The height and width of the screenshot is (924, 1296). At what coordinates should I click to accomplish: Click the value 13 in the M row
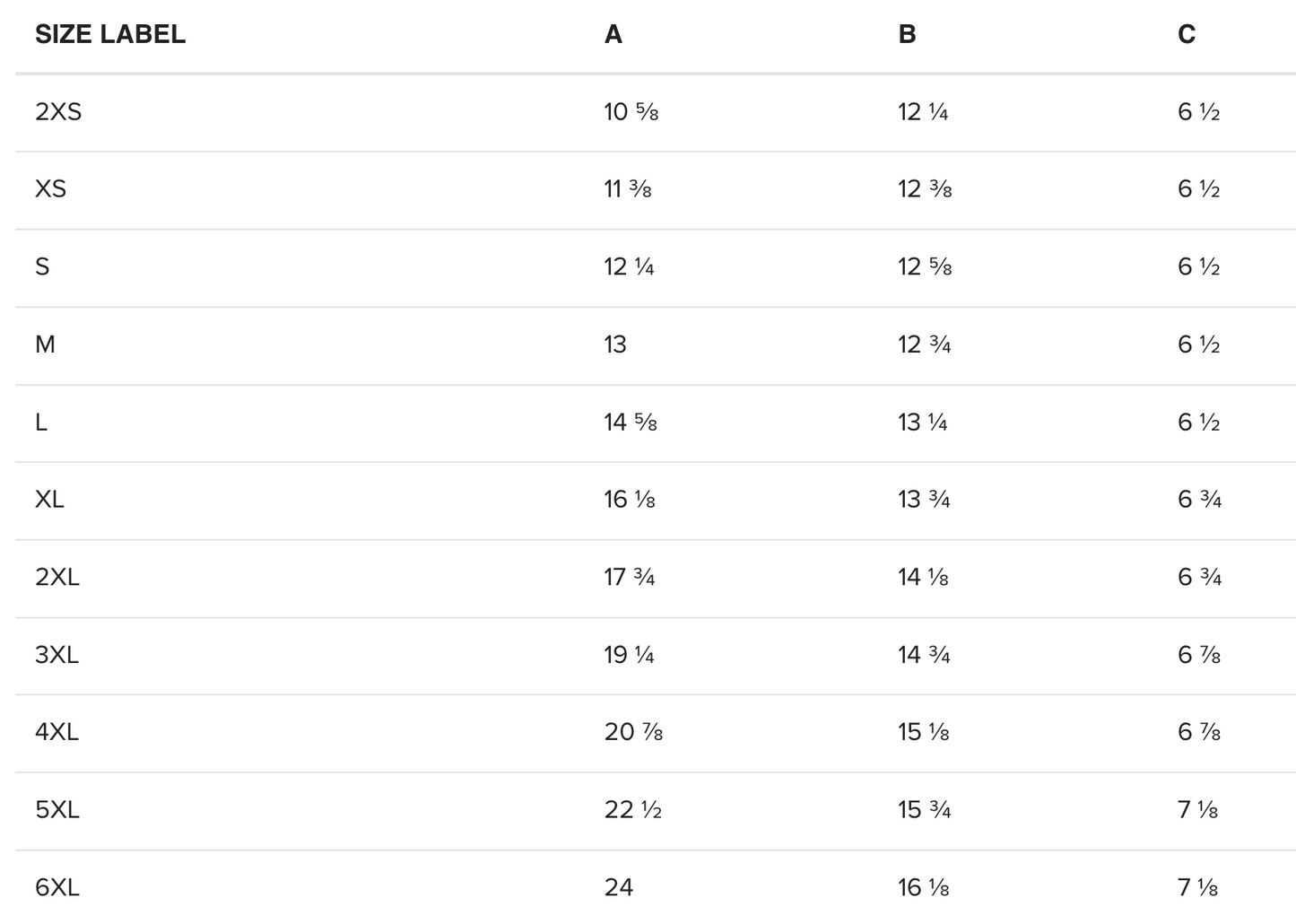pyautogui.click(x=615, y=344)
